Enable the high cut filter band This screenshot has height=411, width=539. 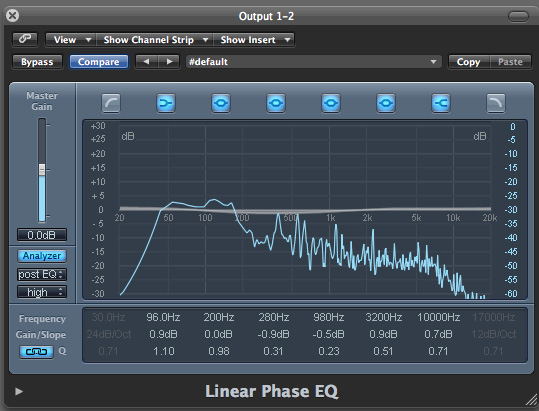tap(496, 103)
